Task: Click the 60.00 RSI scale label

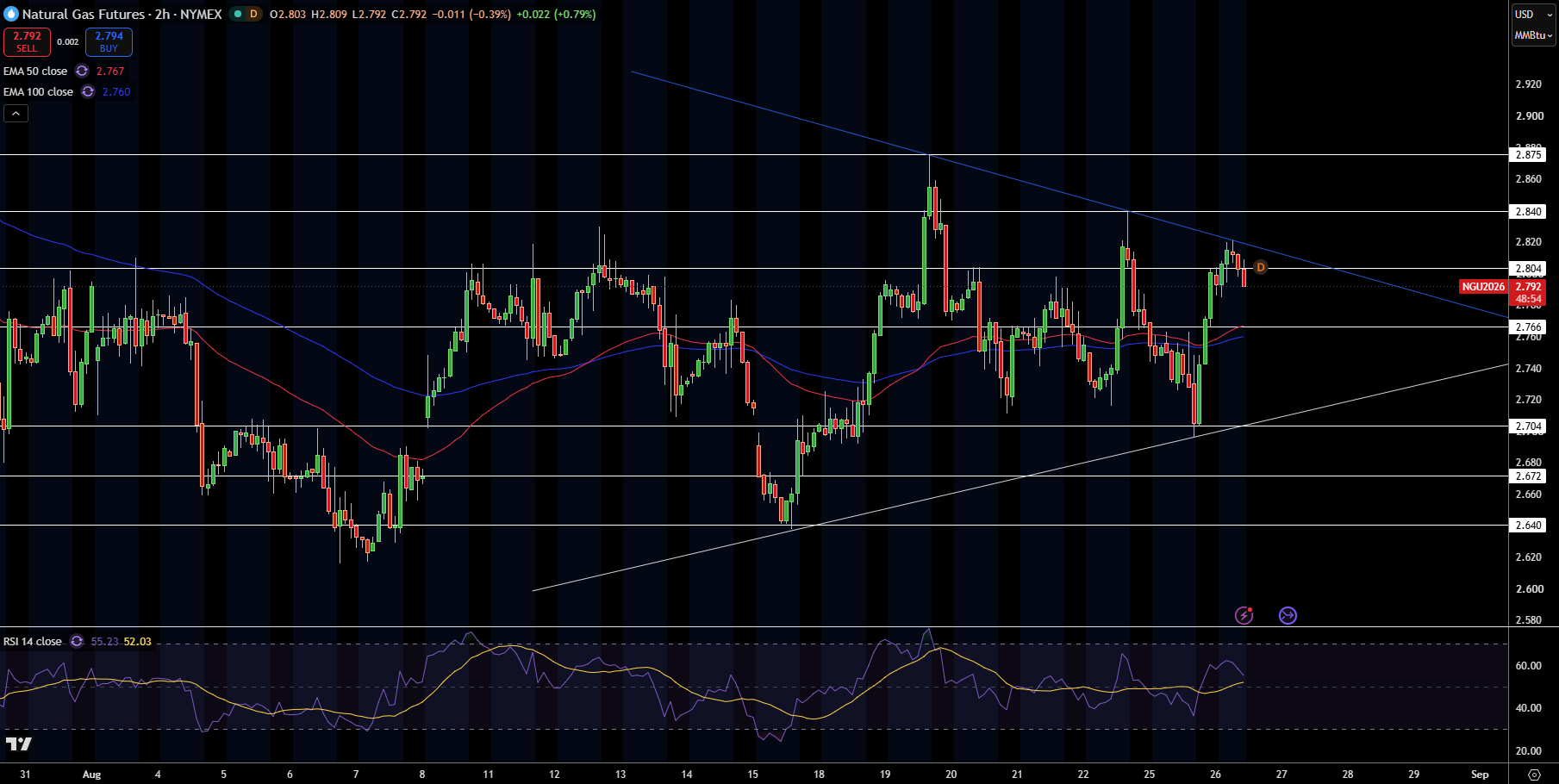Action: tap(1529, 665)
